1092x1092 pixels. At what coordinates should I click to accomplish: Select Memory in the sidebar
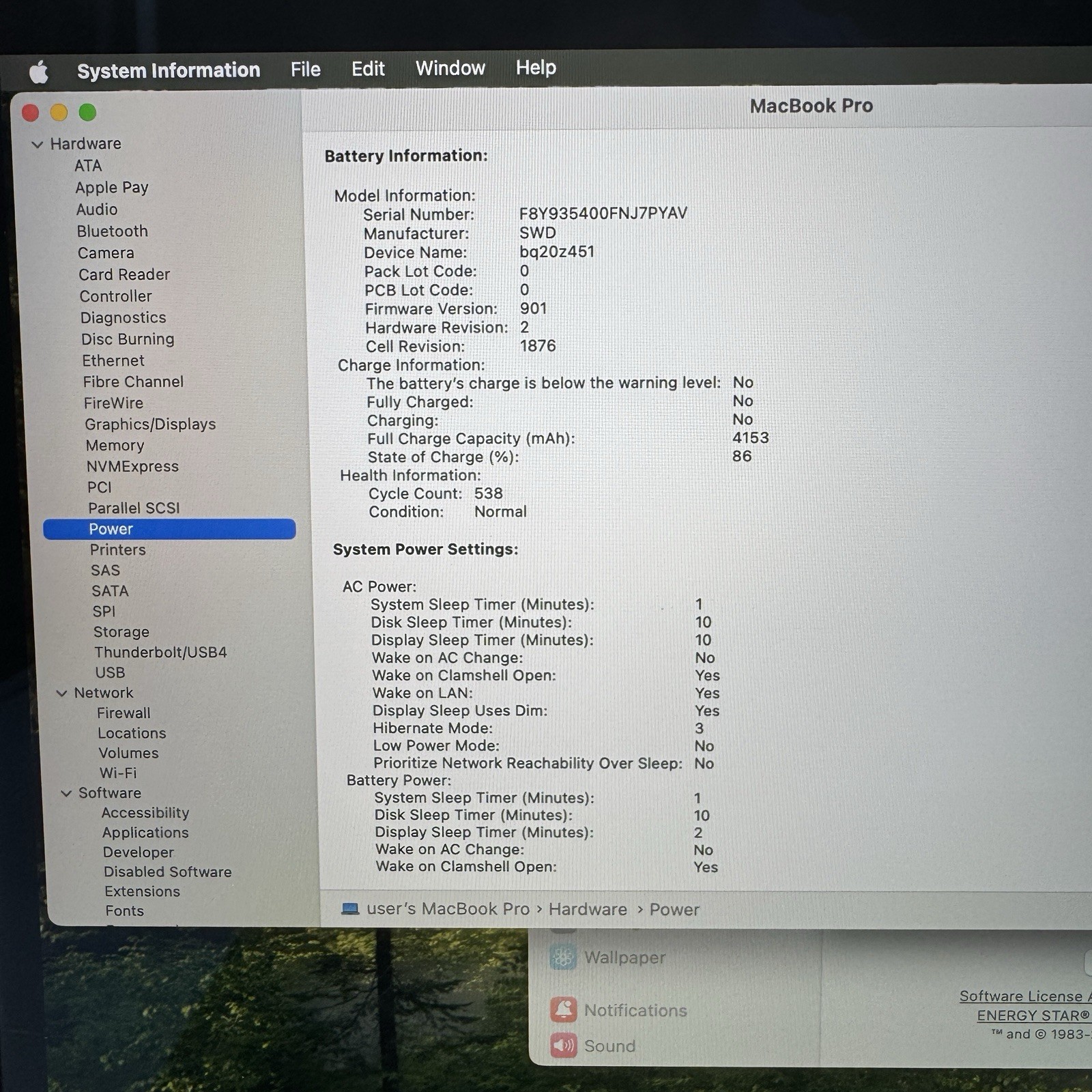pyautogui.click(x=115, y=446)
